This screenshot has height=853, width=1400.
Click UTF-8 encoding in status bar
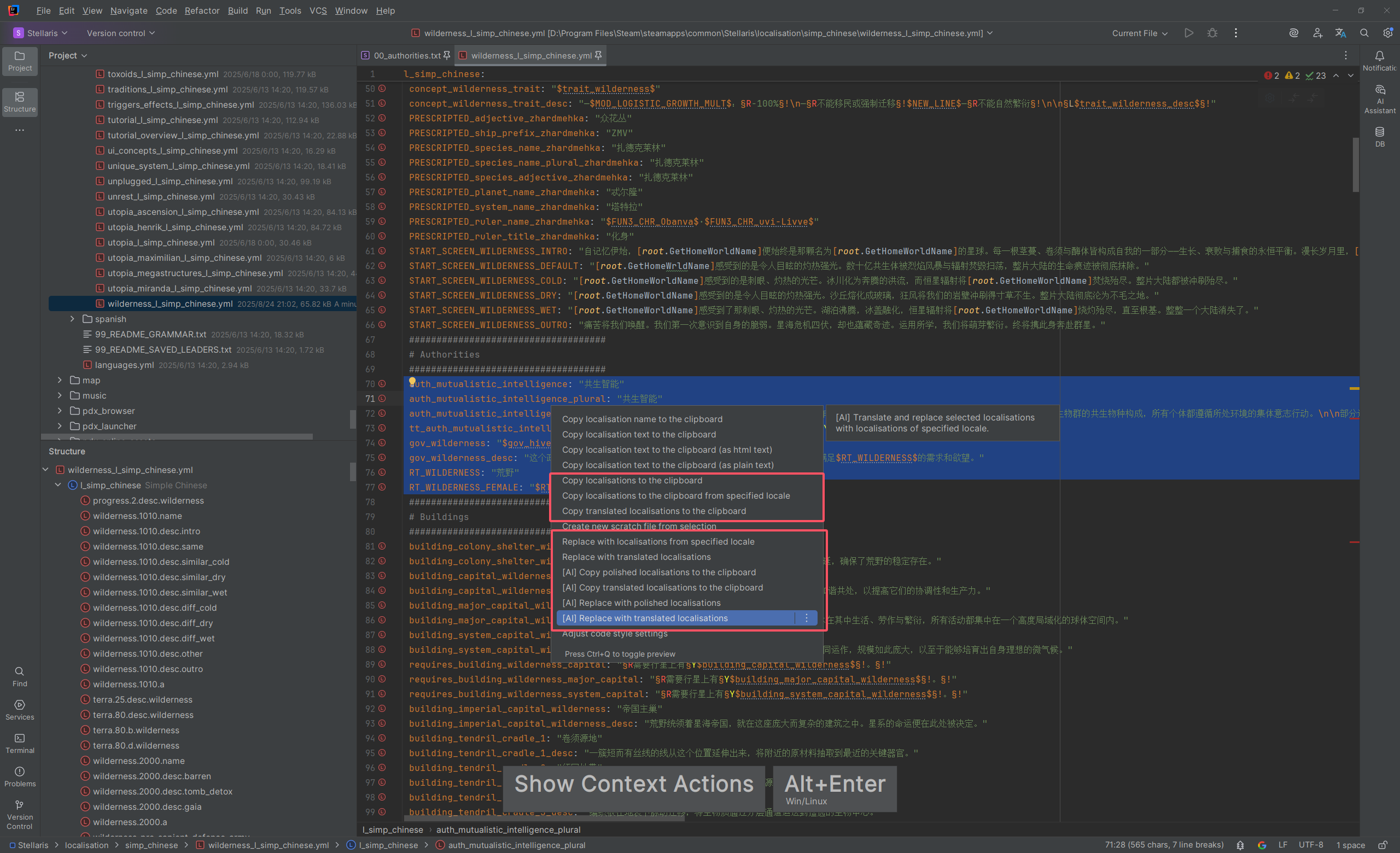point(1311,845)
